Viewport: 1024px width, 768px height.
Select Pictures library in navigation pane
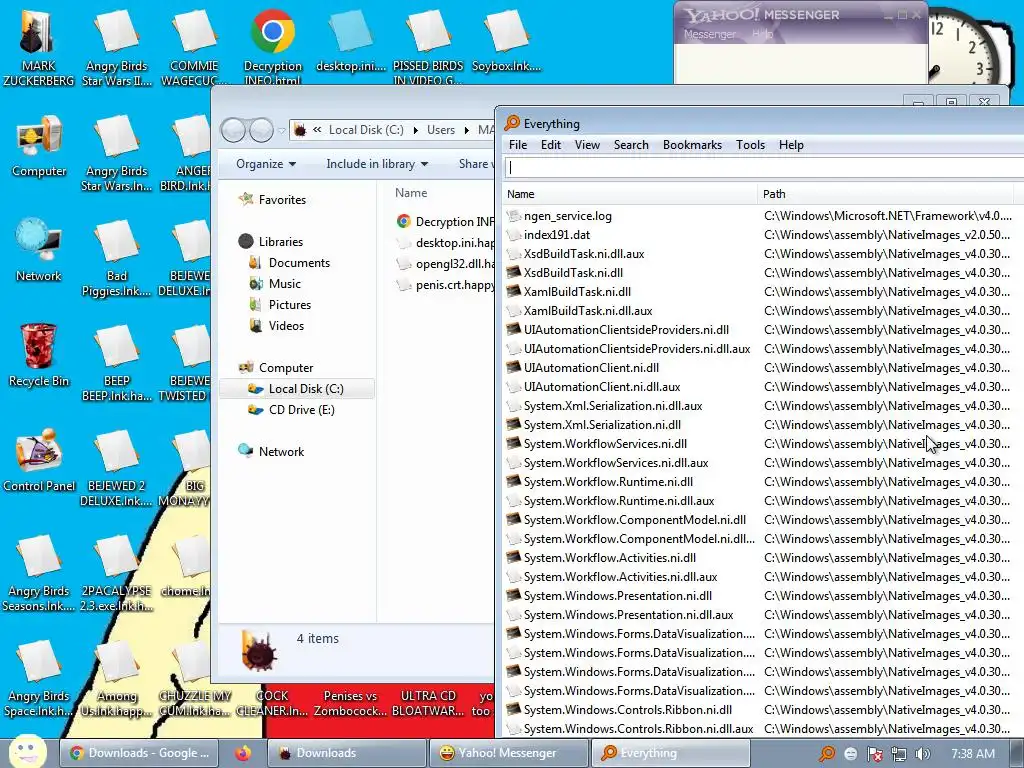click(289, 304)
